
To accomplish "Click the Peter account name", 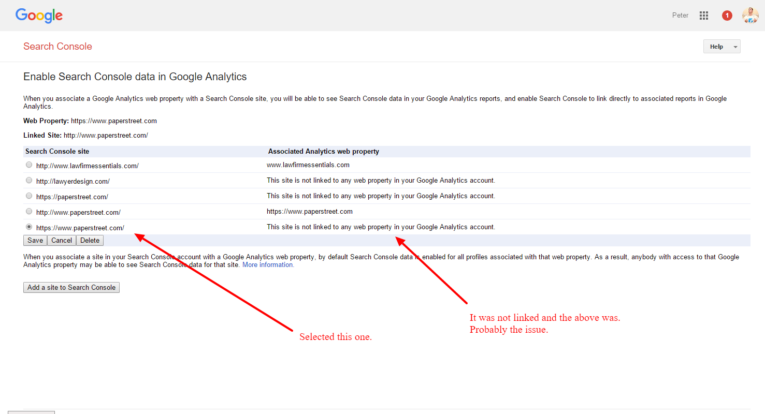I will pos(680,16).
